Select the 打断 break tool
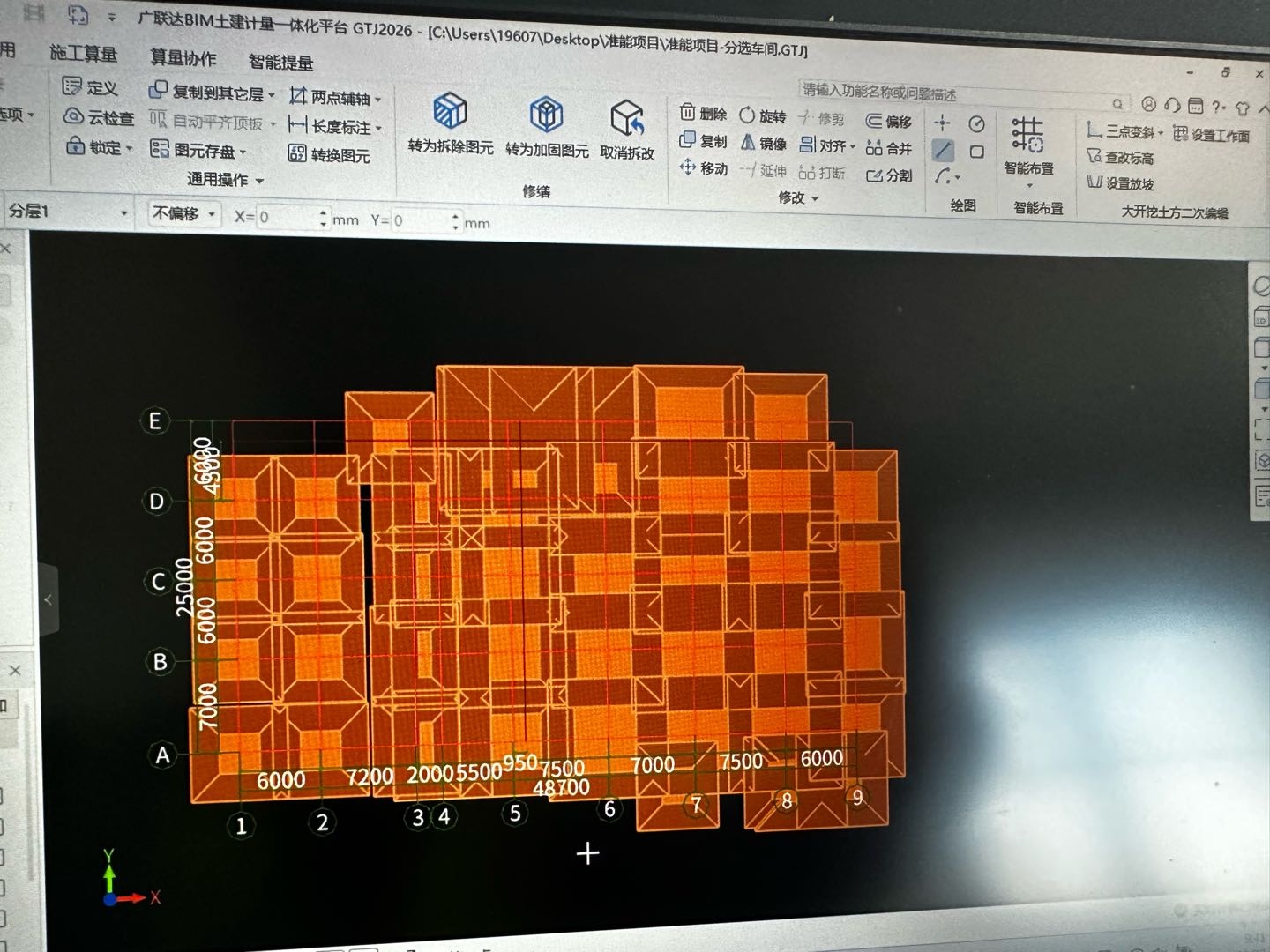1270x952 pixels. [821, 173]
